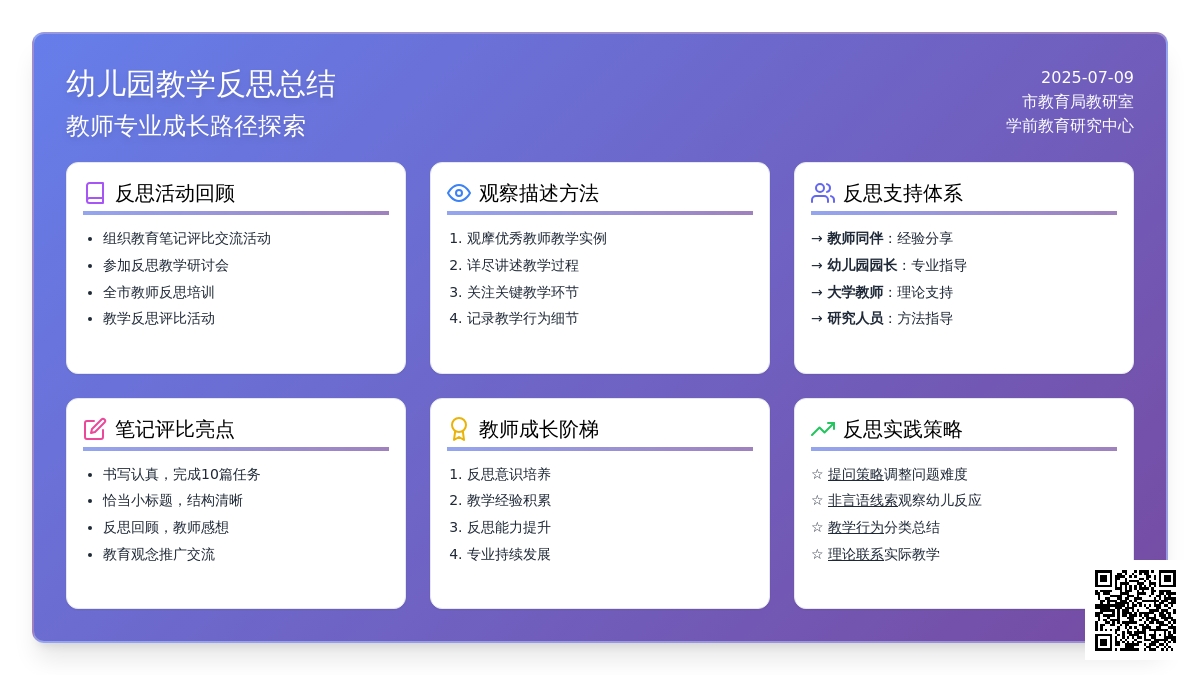Select the bullet 反思回顾，教师感想
Screen dimensions: 1200x675
tap(166, 527)
